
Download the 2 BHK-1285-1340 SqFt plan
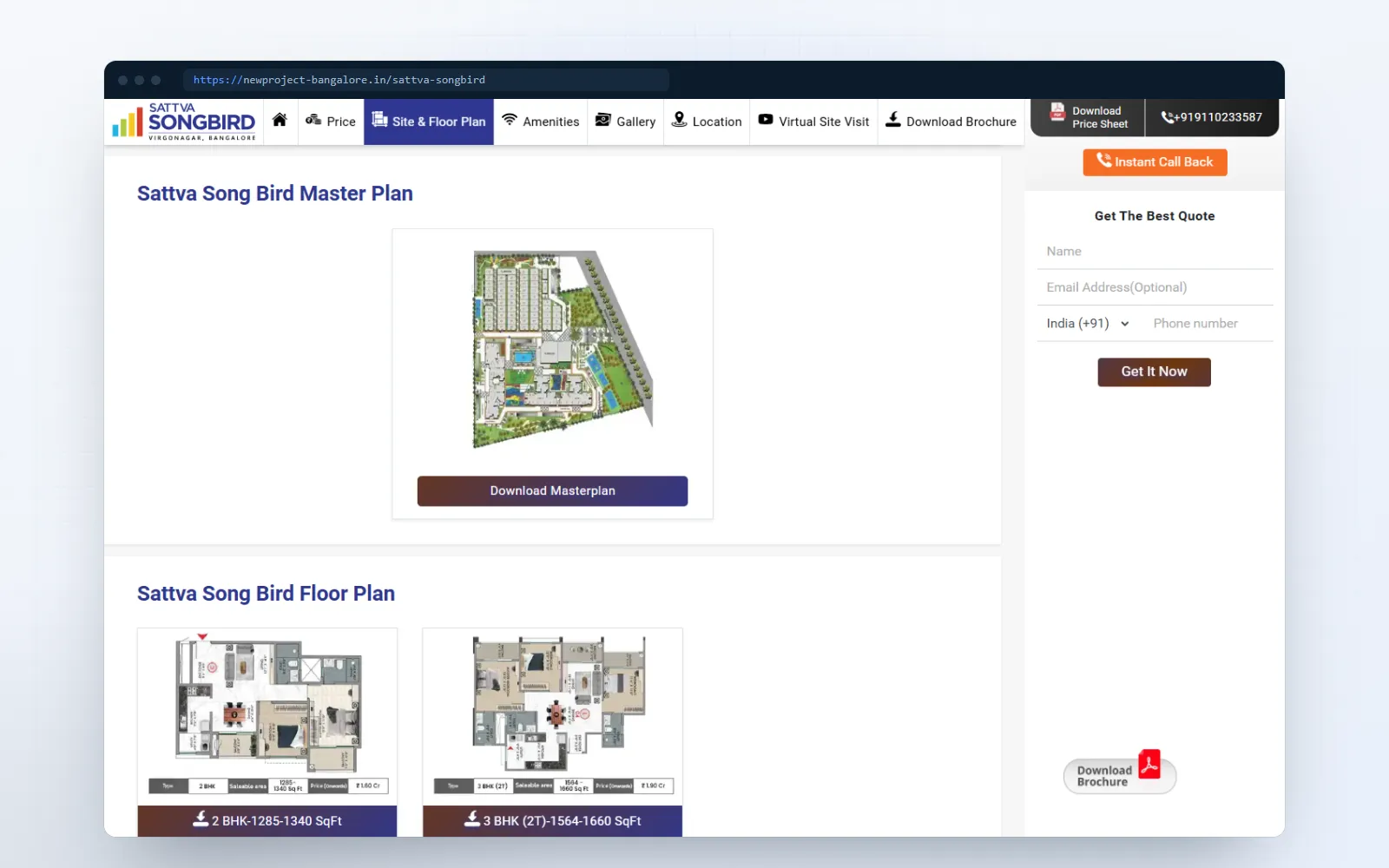267,821
